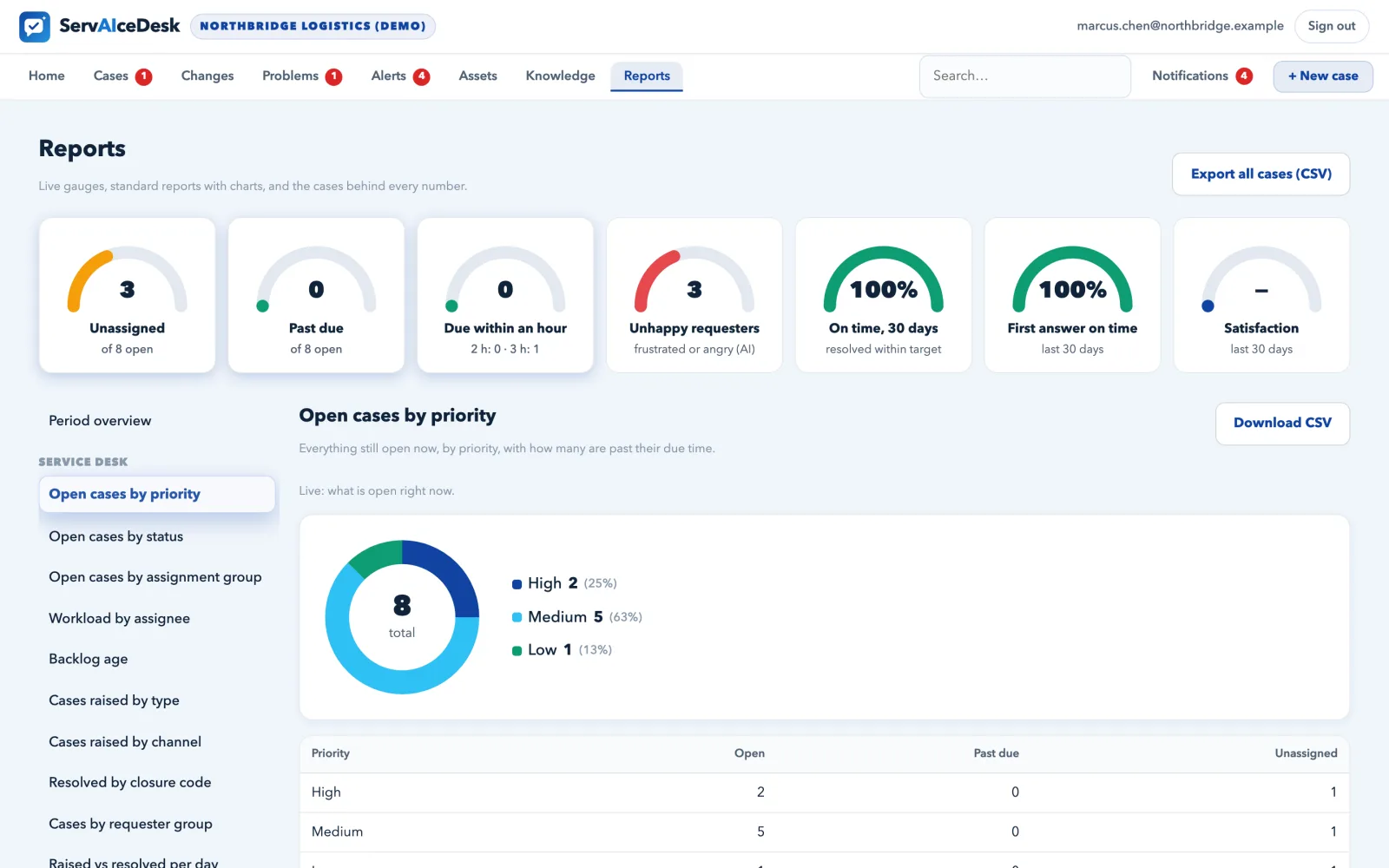This screenshot has height=868, width=1389.
Task: Open the Workload by assignee report
Action: click(x=157, y=618)
